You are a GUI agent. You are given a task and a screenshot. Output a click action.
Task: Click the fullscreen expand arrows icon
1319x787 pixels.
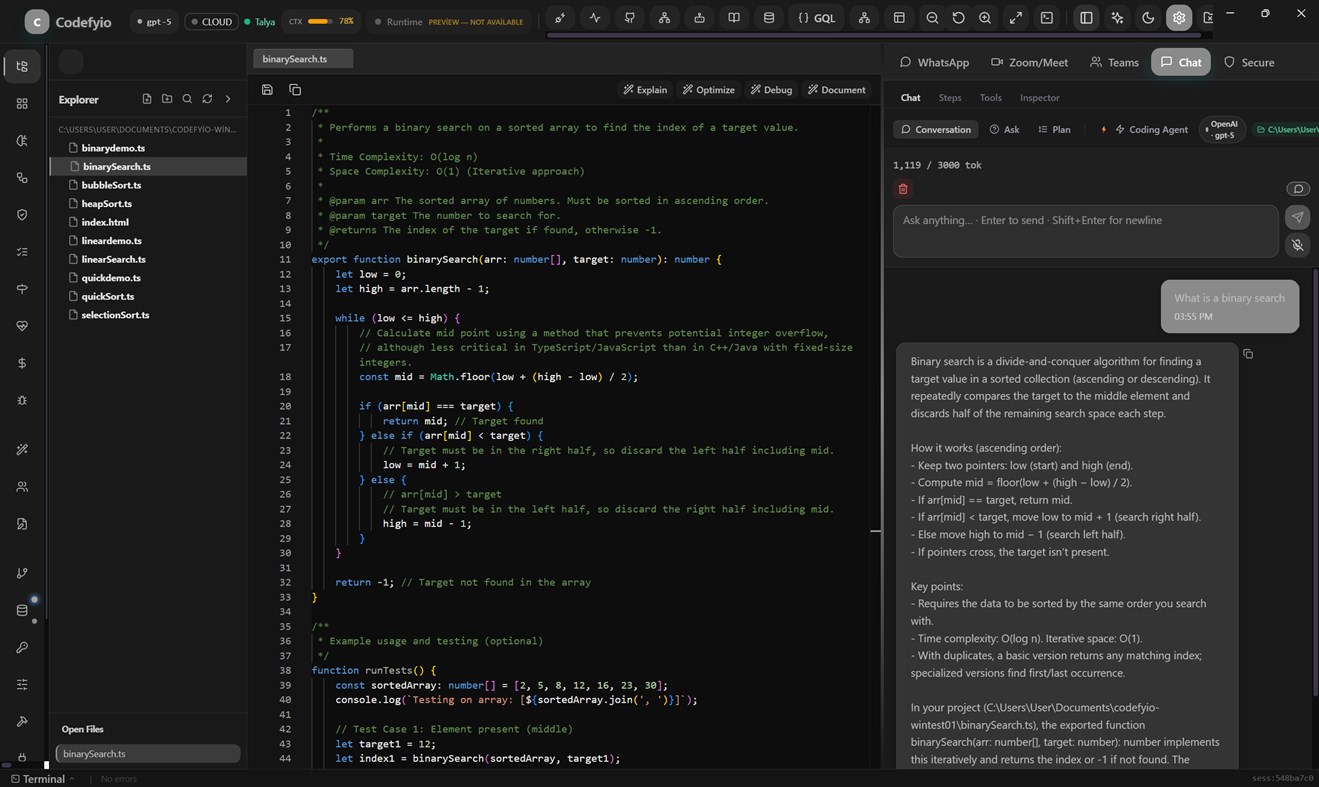coord(1016,18)
